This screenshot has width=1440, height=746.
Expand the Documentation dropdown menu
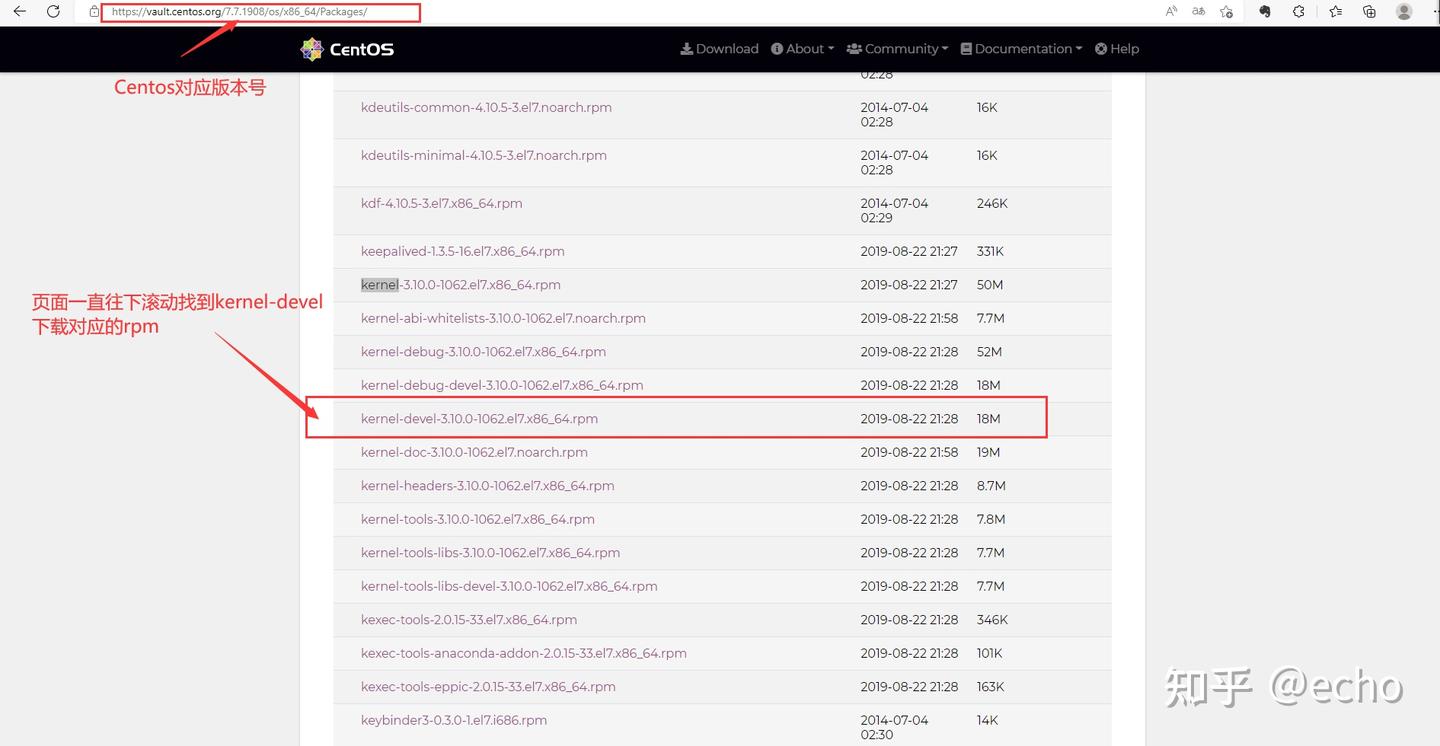pos(1021,49)
